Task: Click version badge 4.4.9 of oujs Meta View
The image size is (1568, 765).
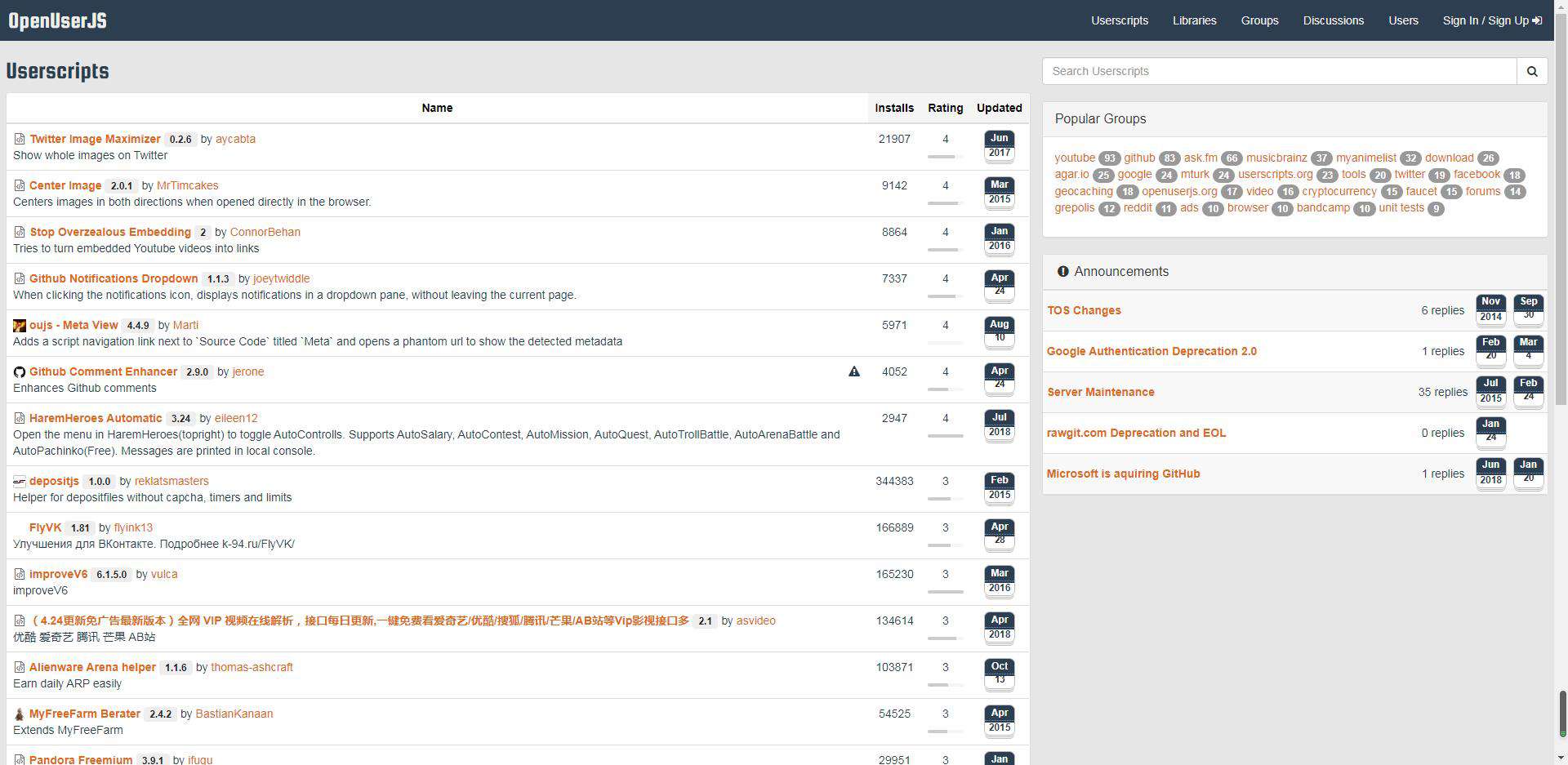Action: click(138, 325)
